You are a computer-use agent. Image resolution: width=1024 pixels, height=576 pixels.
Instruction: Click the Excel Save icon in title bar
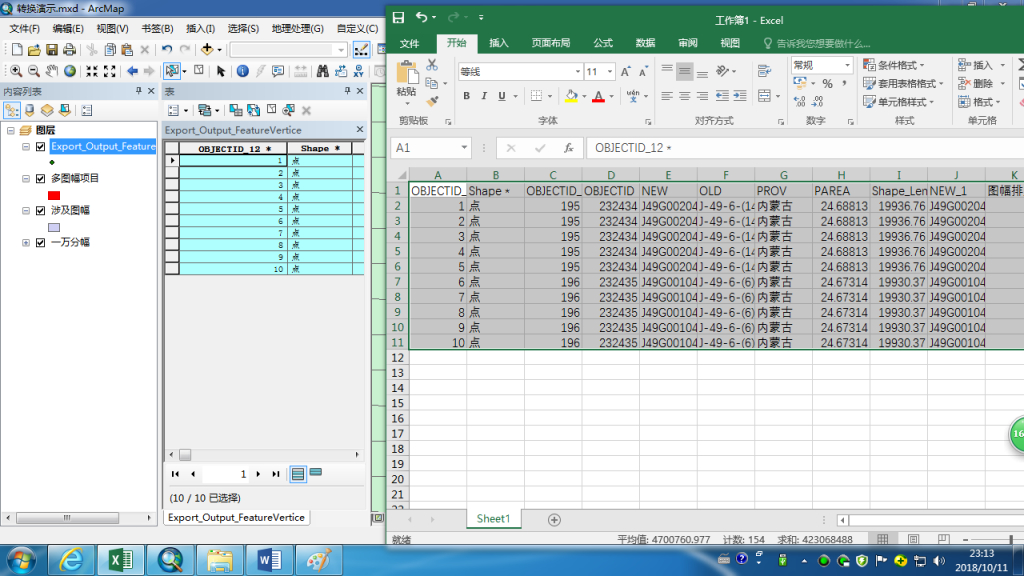[398, 18]
